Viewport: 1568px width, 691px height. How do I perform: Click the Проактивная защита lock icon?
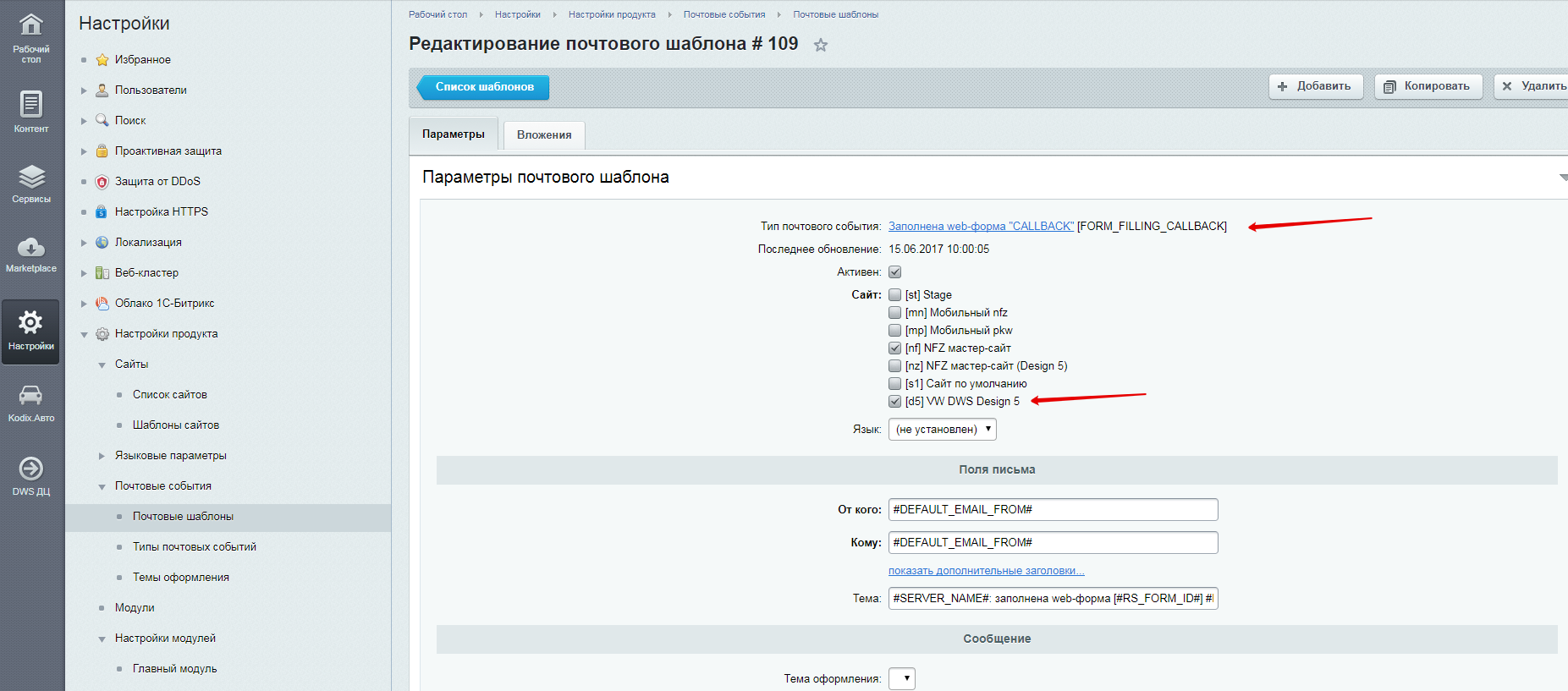(102, 151)
